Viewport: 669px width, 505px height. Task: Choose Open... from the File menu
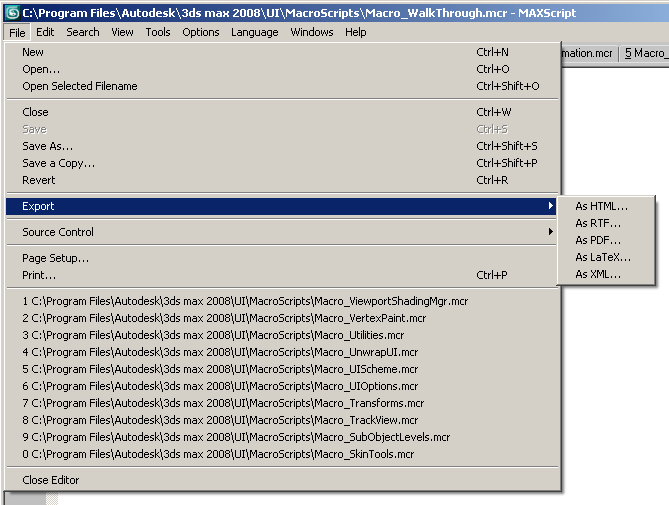282,69
